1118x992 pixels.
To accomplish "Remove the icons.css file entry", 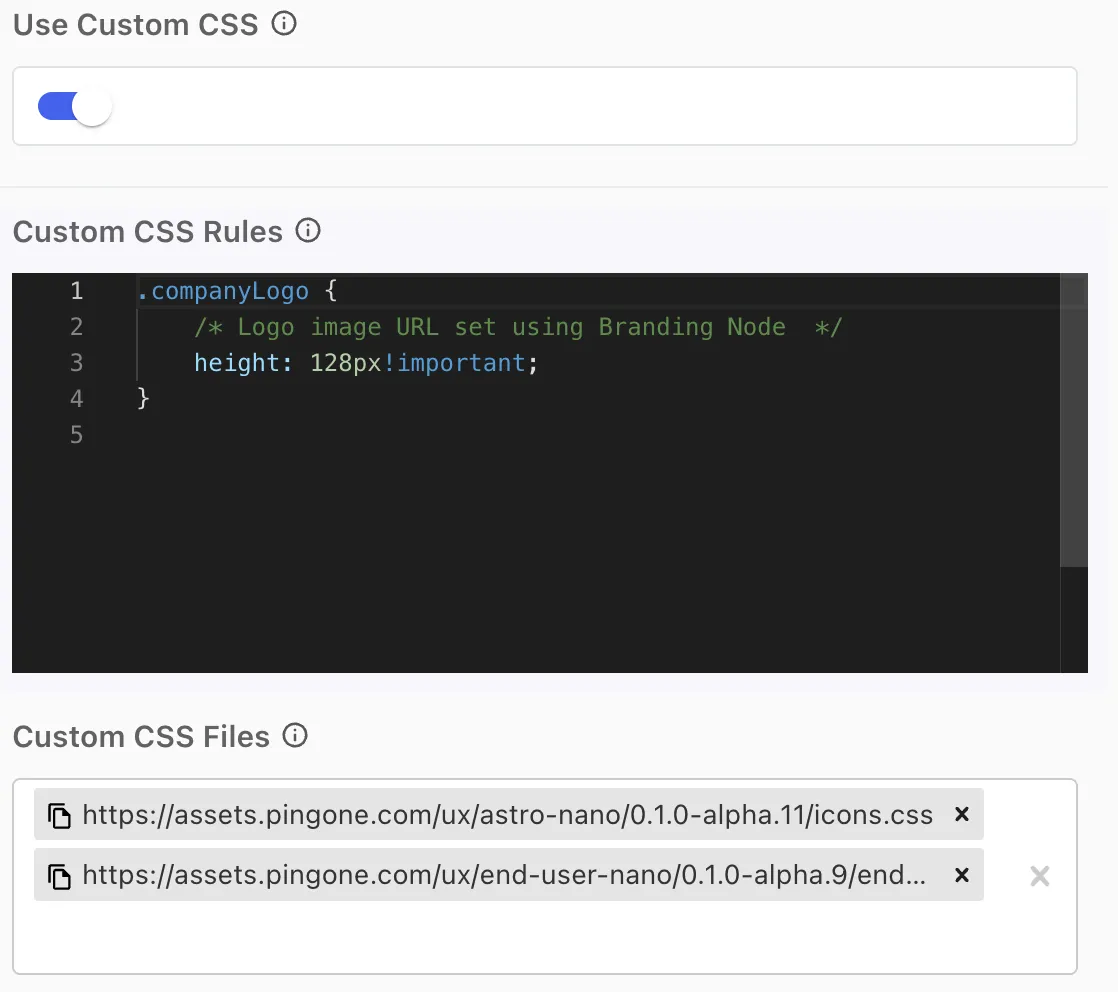I will click(962, 814).
